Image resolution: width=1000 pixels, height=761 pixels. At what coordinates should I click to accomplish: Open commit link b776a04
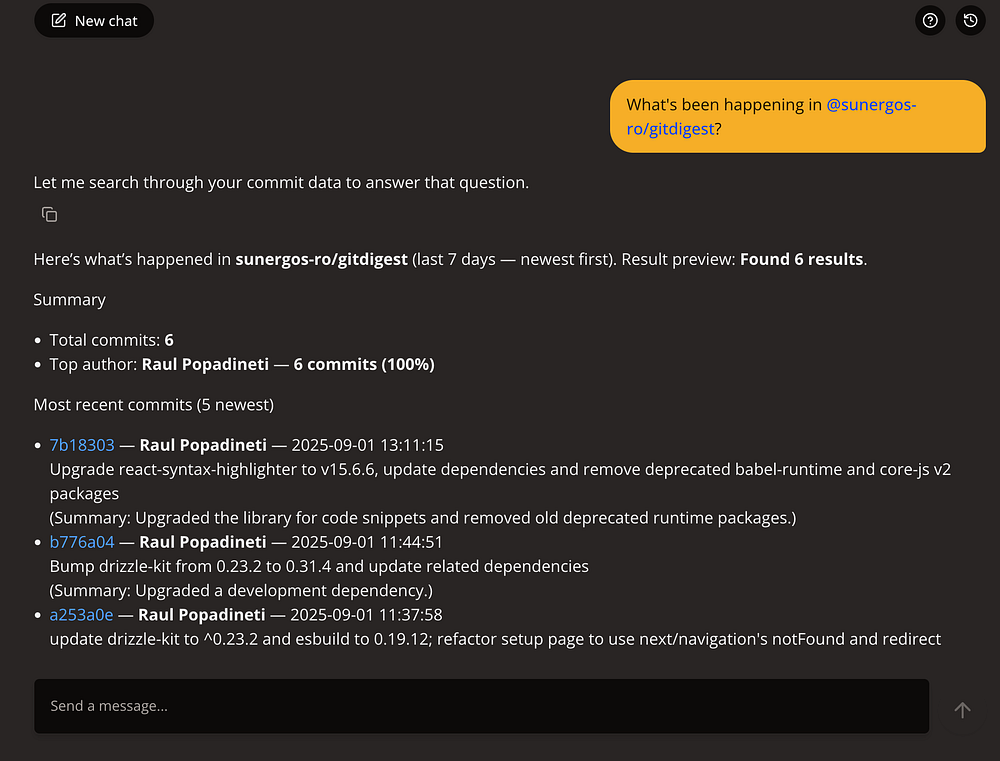tap(82, 542)
